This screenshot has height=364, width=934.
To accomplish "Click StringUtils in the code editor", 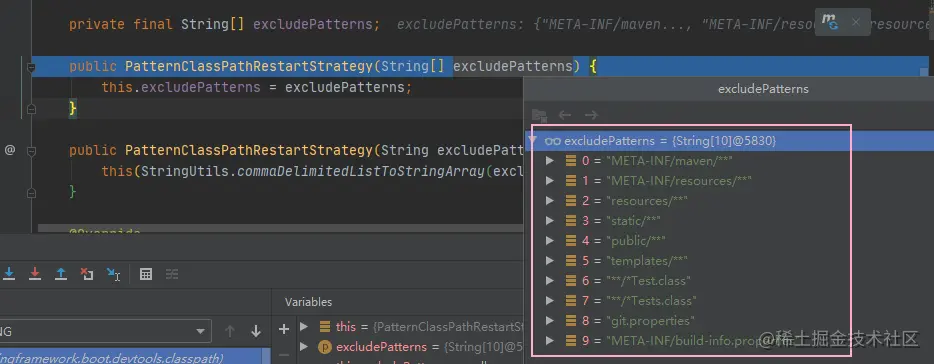I will point(184,172).
